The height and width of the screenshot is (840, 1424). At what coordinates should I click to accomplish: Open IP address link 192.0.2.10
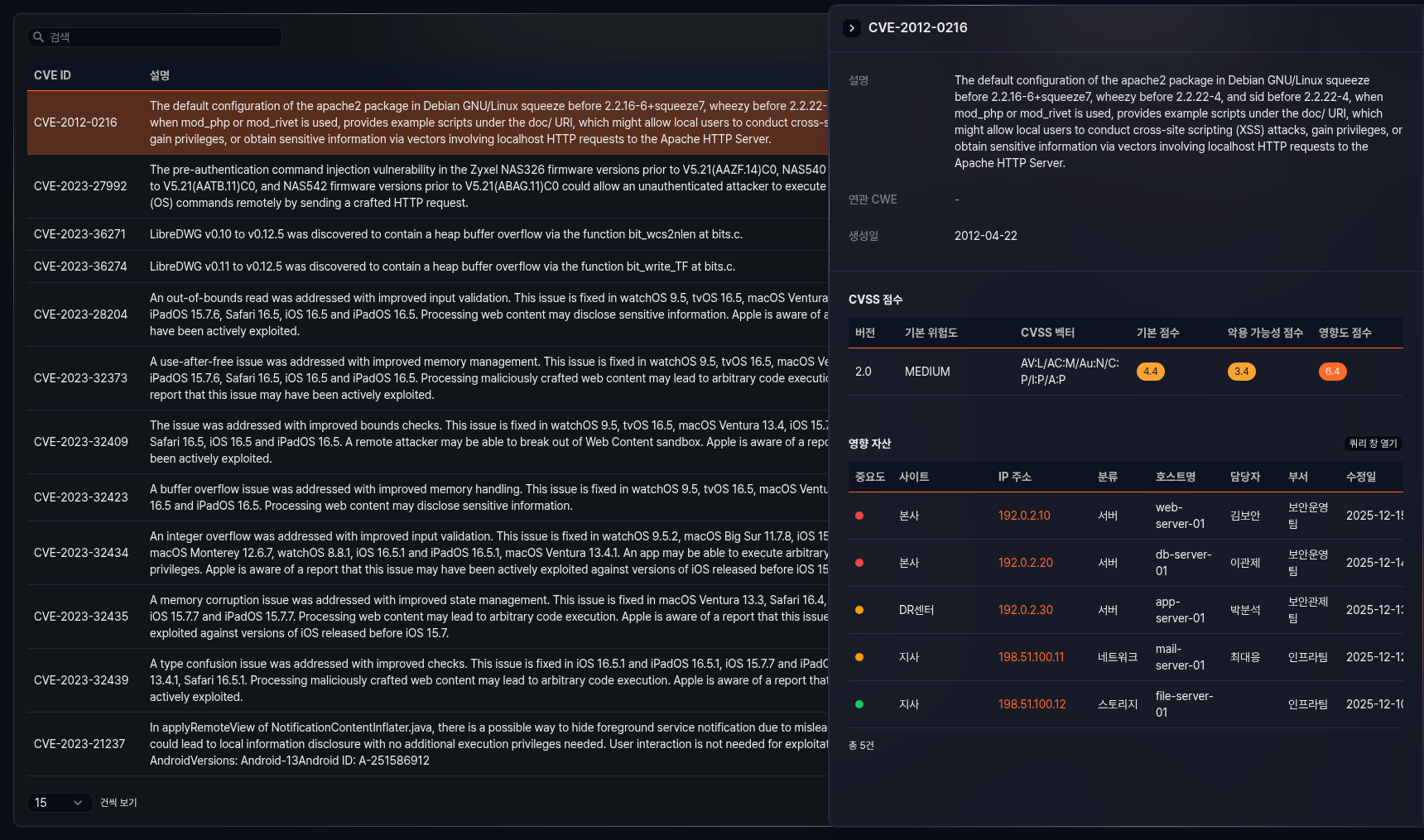click(x=1024, y=516)
